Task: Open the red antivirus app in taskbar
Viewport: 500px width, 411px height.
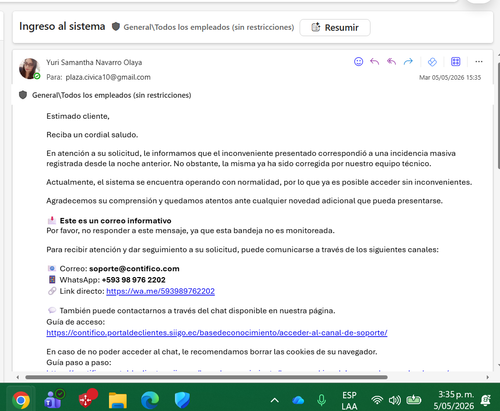Action: point(87,399)
